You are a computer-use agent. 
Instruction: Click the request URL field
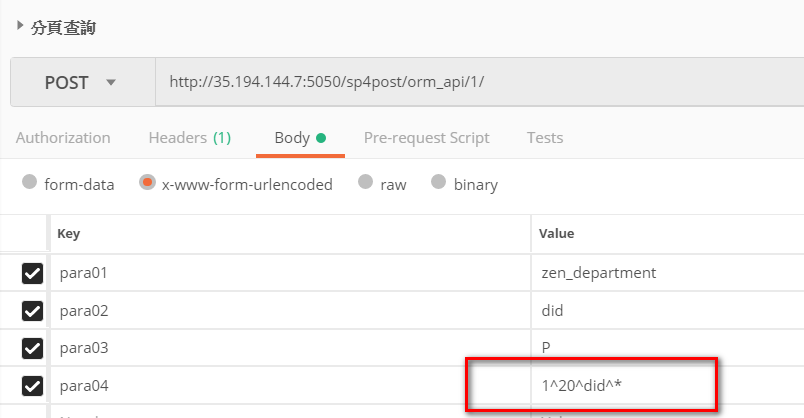pyautogui.click(x=478, y=82)
